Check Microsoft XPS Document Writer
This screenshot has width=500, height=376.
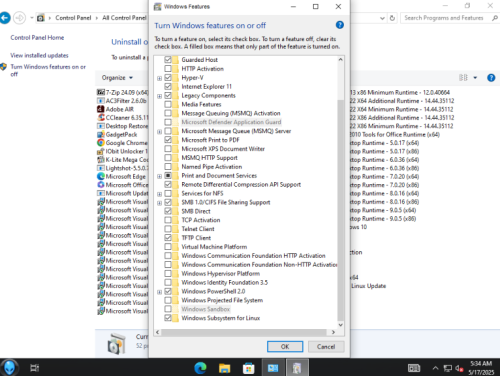coord(168,149)
